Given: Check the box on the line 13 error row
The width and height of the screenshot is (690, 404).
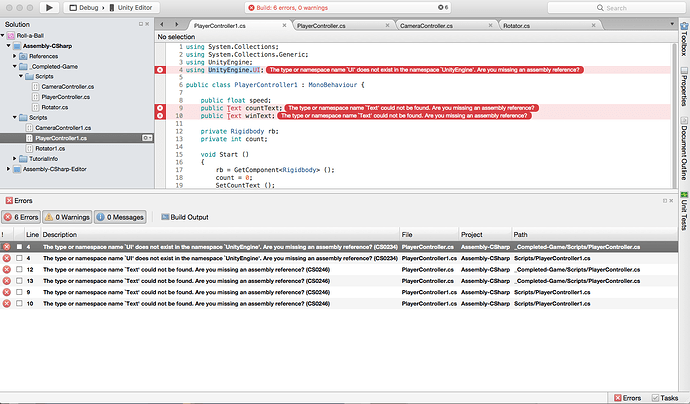Looking at the screenshot, I should point(19,281).
